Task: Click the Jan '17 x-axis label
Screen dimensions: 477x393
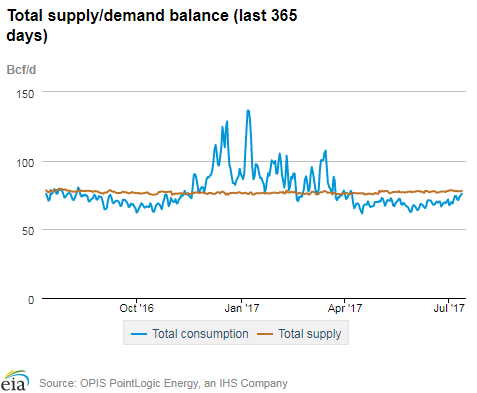Action: point(242,308)
